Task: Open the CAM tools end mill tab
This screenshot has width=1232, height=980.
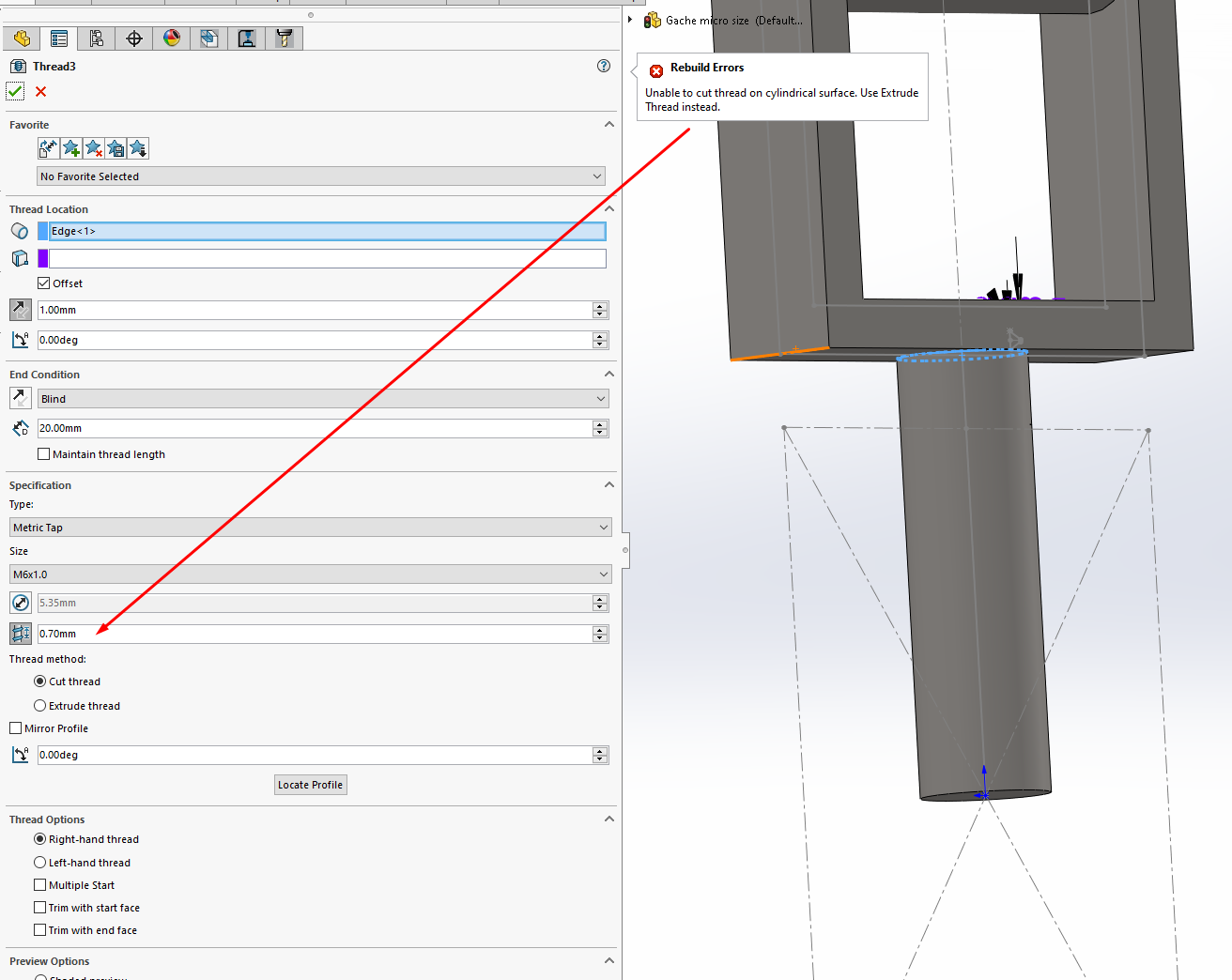Action: point(285,38)
